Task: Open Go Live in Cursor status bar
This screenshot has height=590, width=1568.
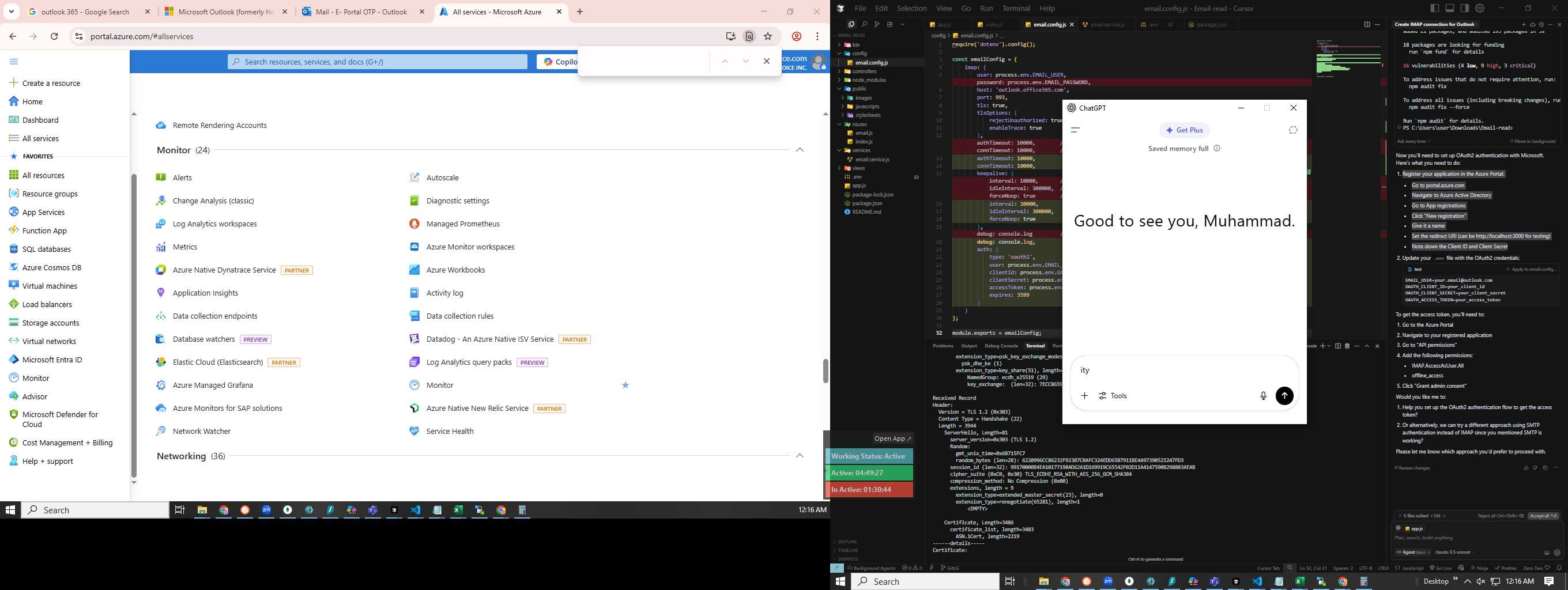Action: 1440,568
